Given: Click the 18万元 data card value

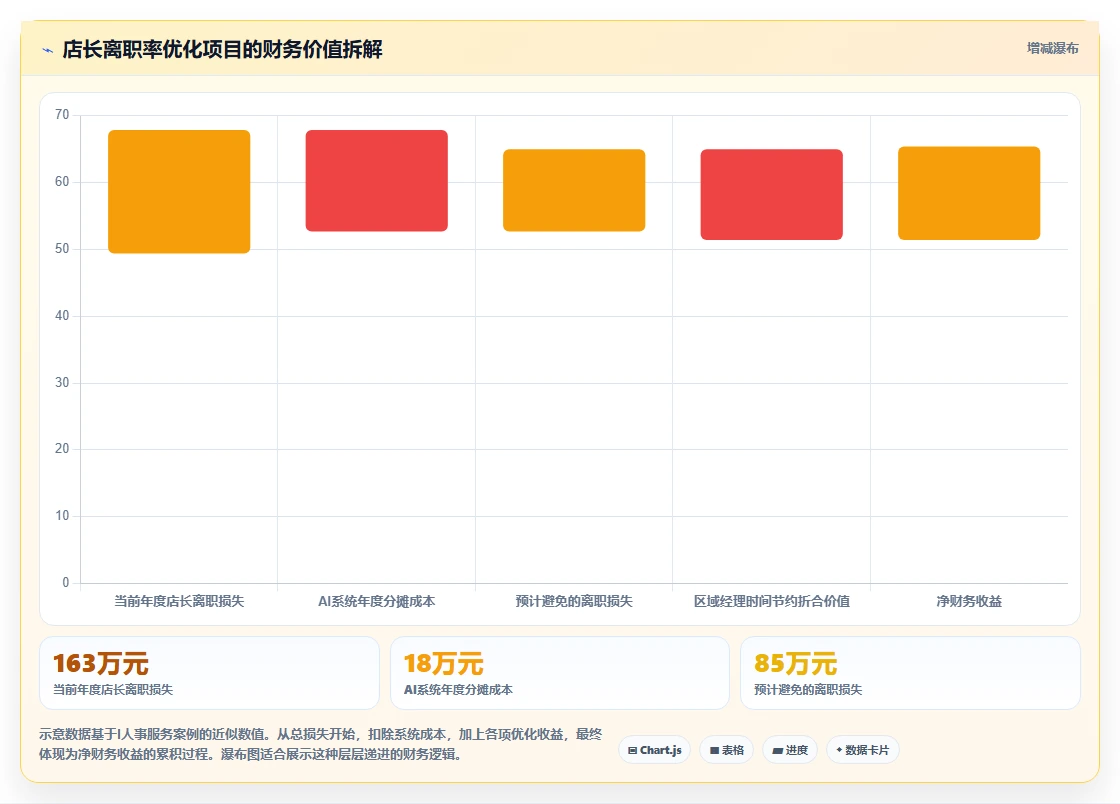Looking at the screenshot, I should 444,663.
